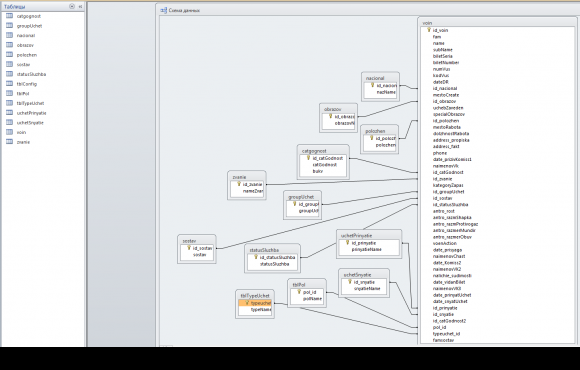
Task: Click the Таблицы group header
Action: coord(15,7)
